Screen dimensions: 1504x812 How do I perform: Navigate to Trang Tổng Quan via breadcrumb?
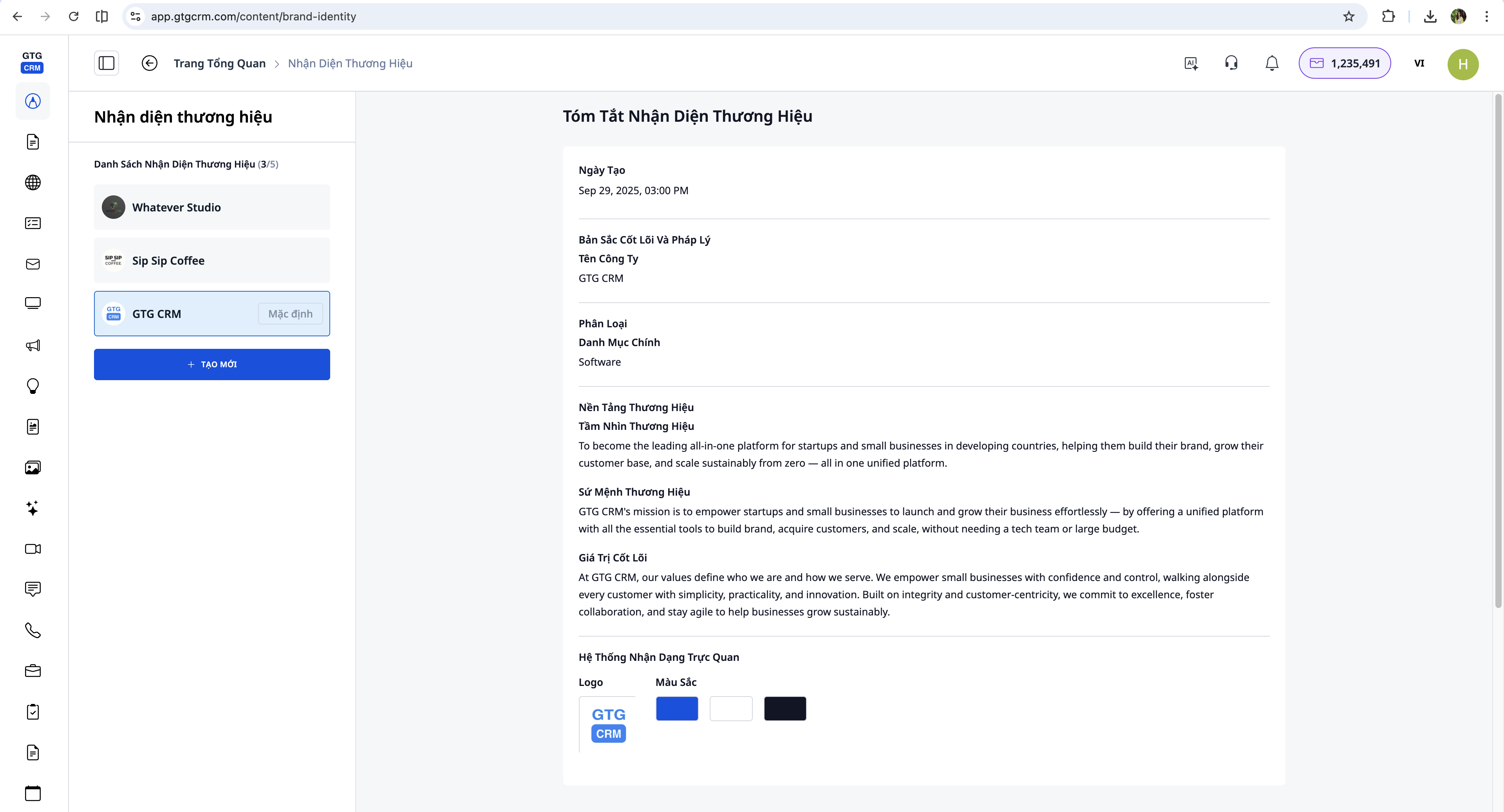tap(219, 63)
